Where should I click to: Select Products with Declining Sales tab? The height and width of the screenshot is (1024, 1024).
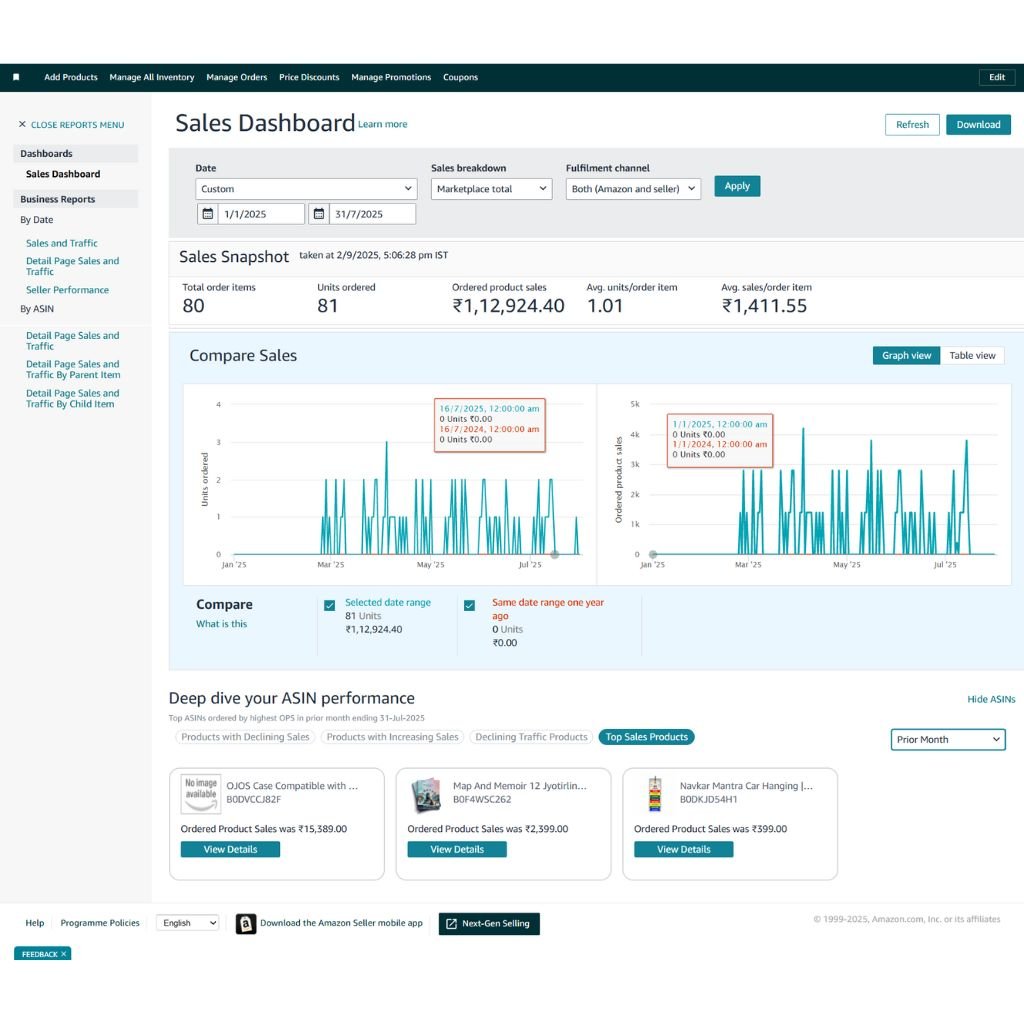pos(245,737)
